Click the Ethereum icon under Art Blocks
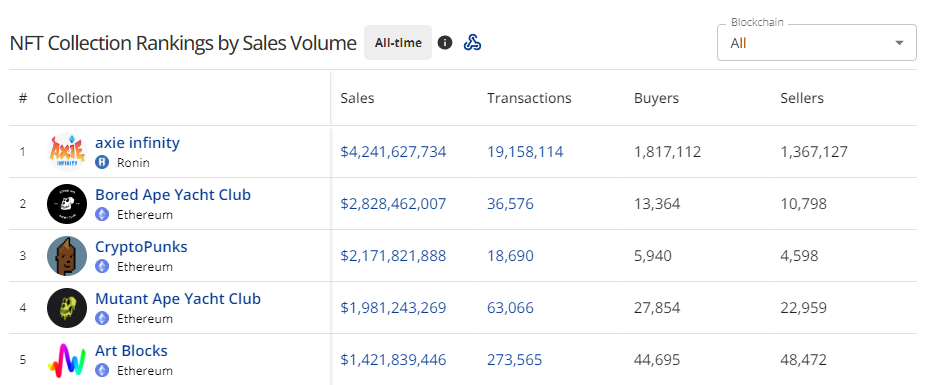 click(102, 370)
